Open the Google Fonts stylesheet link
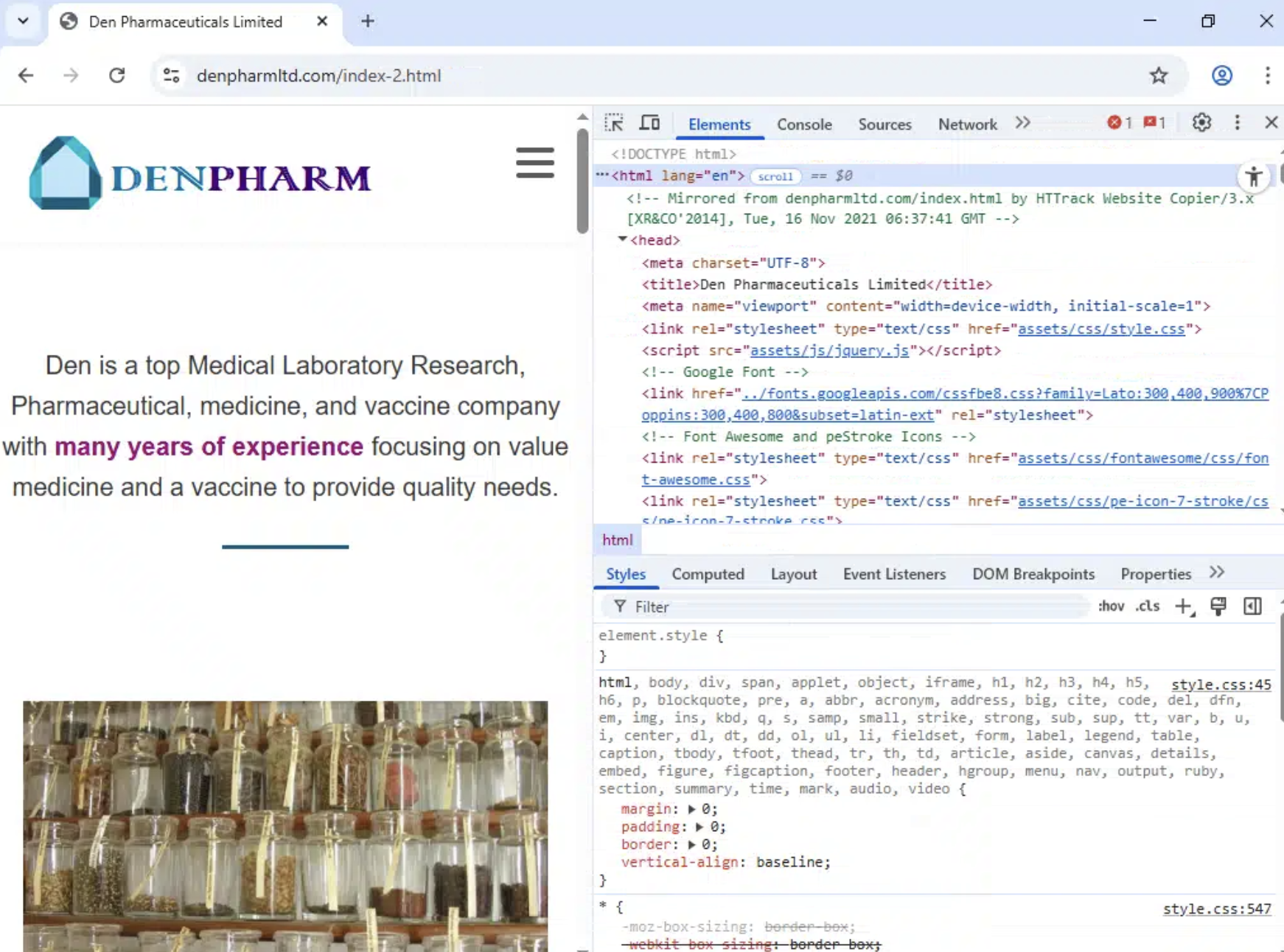Screen dimensions: 1284x952 pyautogui.click(x=1005, y=393)
